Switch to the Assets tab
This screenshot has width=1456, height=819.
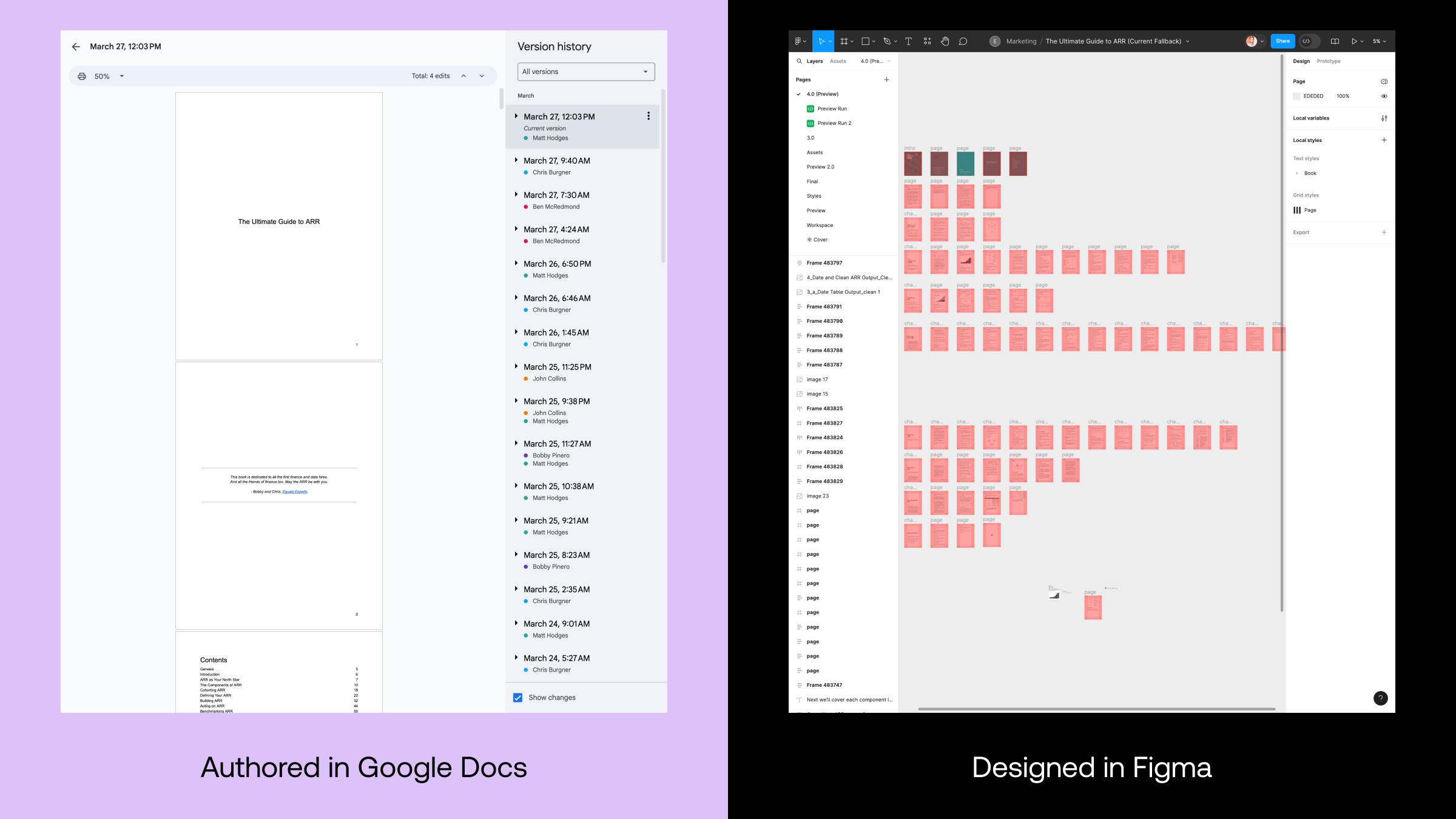(838, 61)
